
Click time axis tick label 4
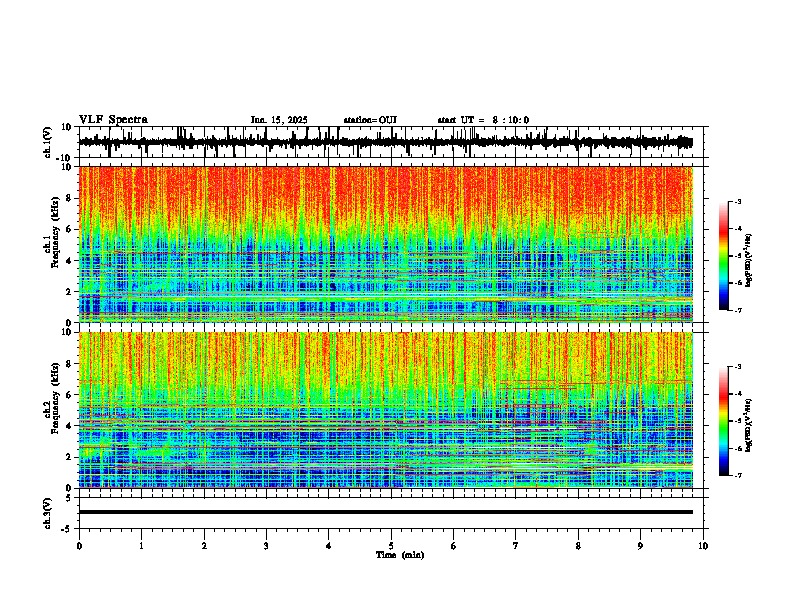[x=329, y=546]
